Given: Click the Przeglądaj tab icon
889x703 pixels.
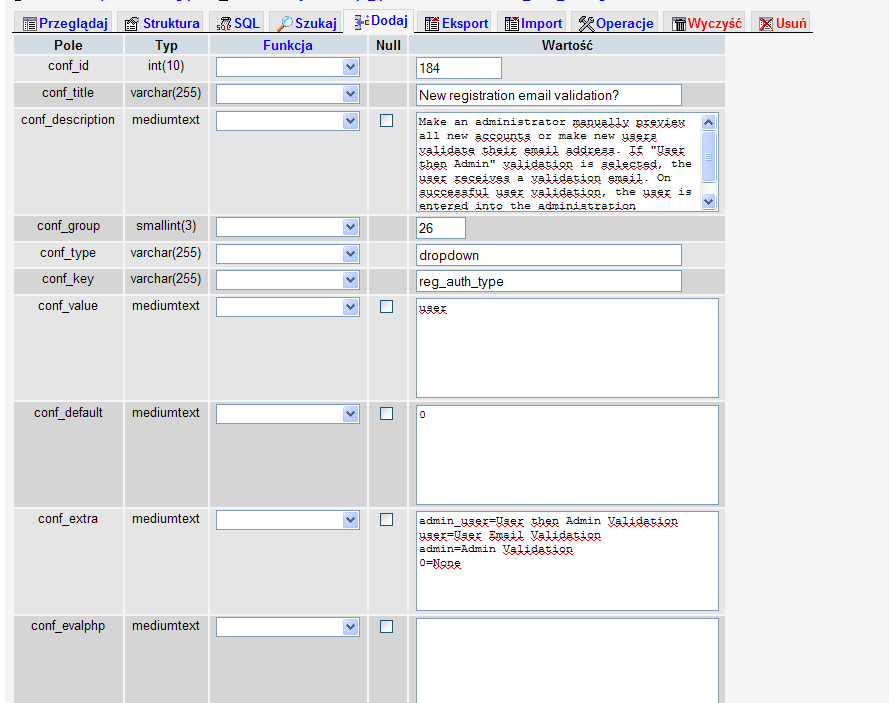Looking at the screenshot, I should coord(30,24).
